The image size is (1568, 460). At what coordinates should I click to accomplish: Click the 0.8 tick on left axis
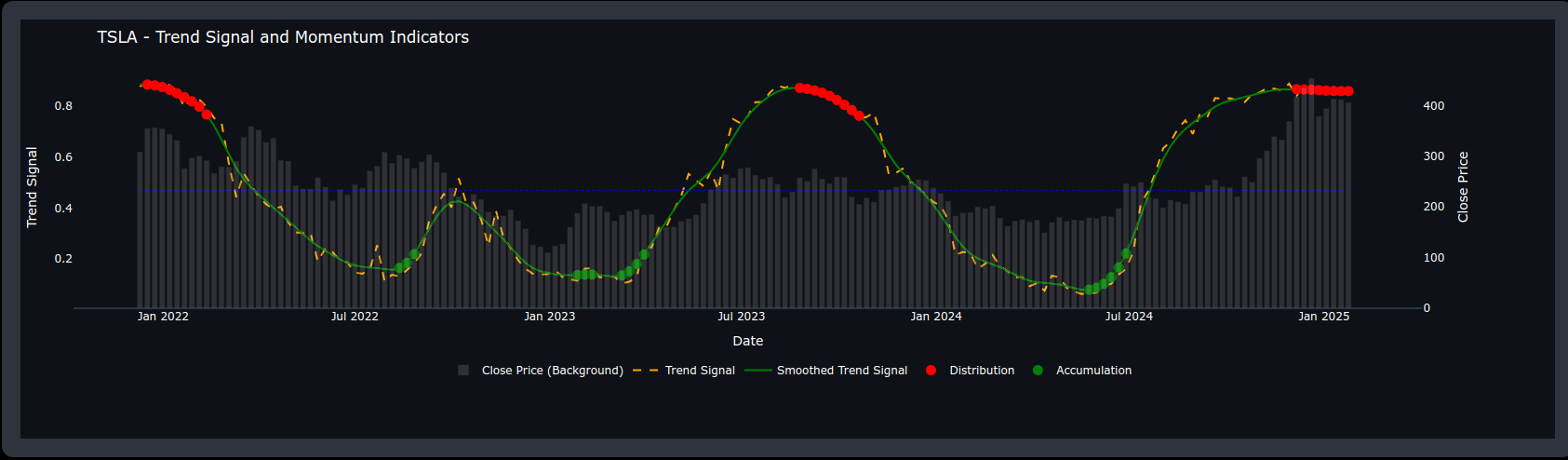click(63, 106)
